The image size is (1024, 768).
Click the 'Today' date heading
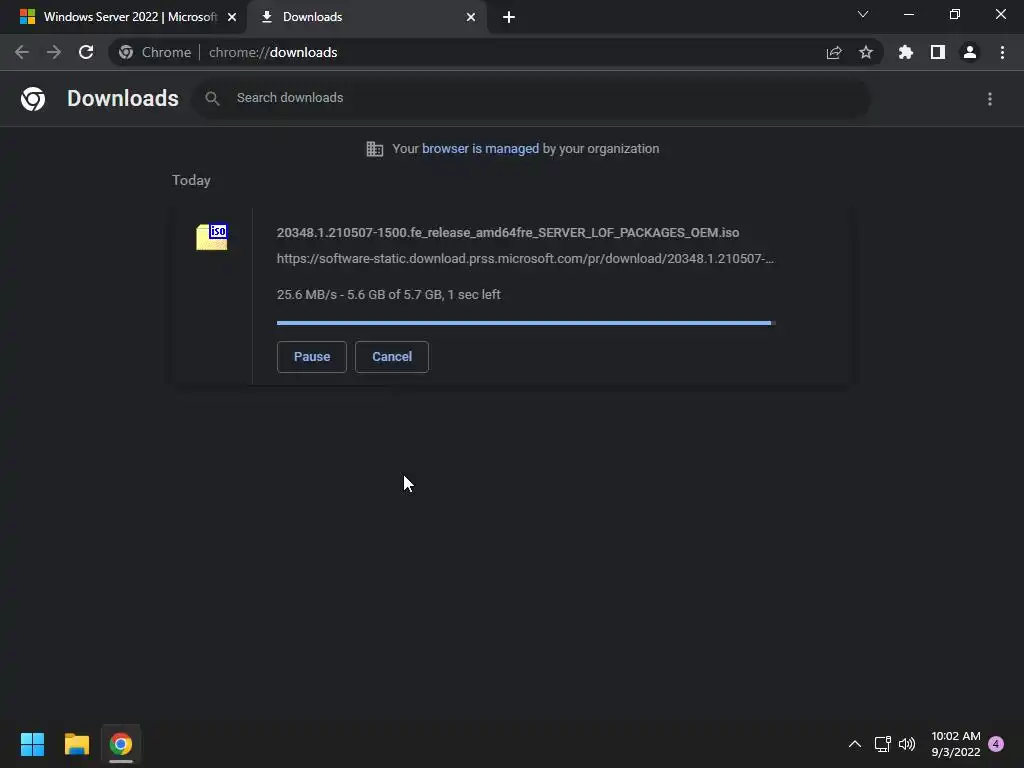point(191,180)
